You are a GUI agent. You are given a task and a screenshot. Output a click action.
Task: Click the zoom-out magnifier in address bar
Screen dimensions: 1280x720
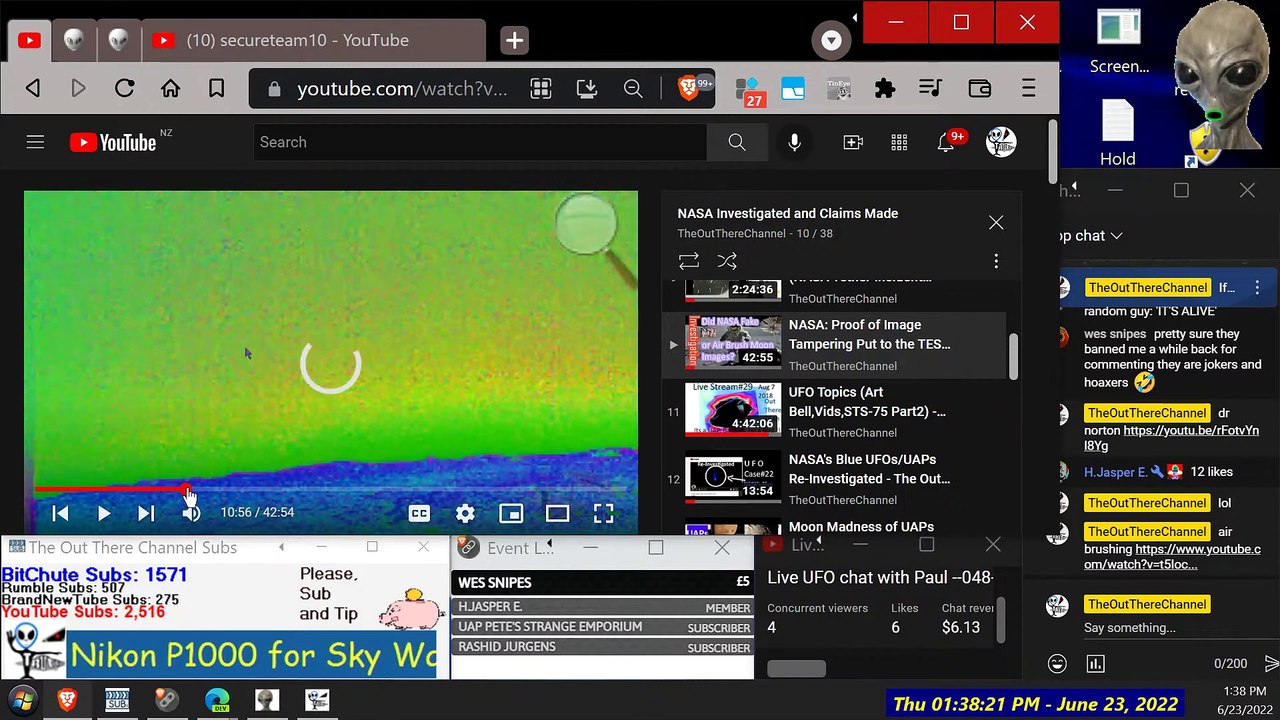point(633,89)
